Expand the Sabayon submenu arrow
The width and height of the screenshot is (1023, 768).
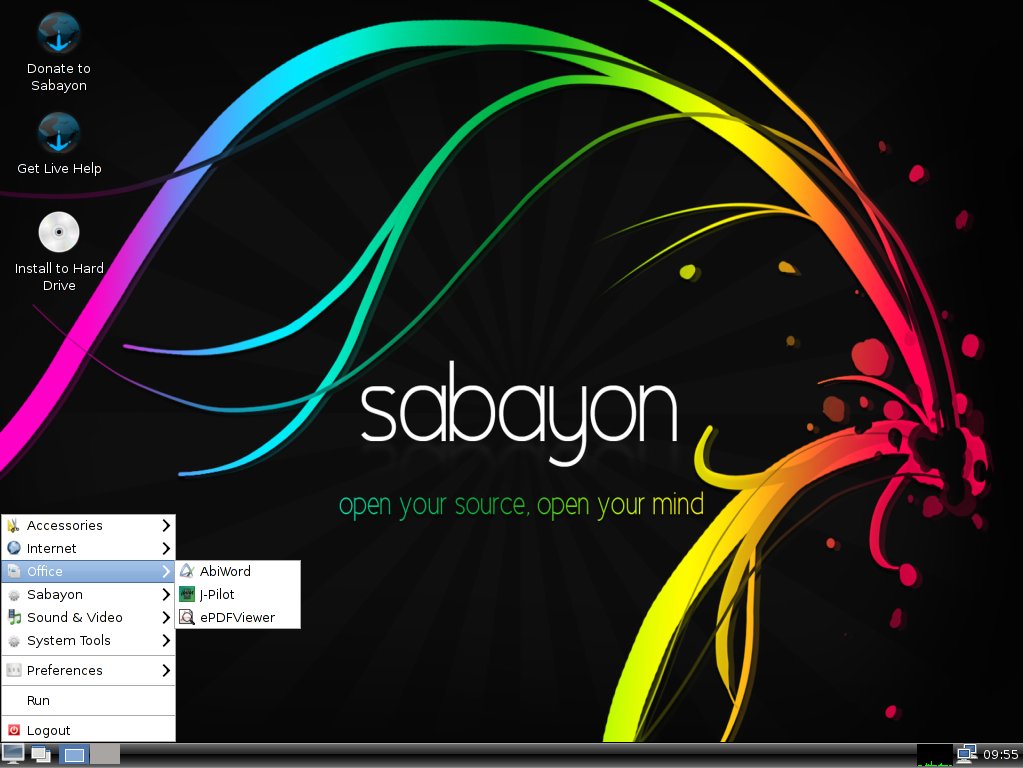click(x=166, y=594)
